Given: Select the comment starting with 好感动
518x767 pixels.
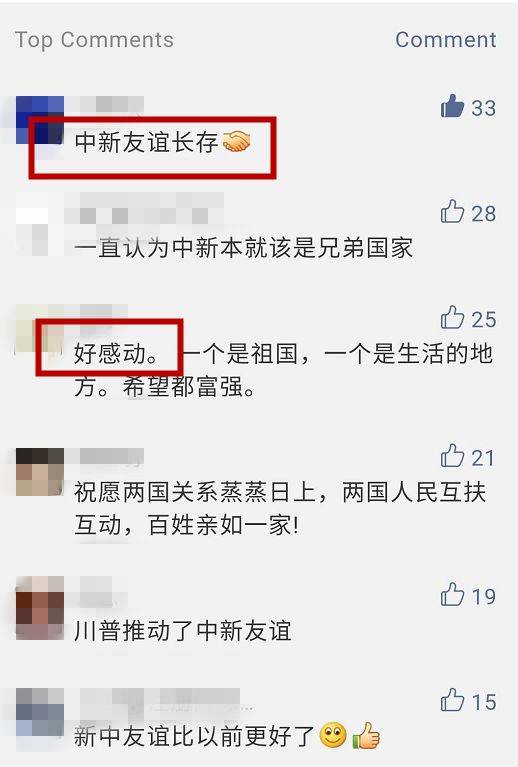Looking at the screenshot, I should [283, 370].
